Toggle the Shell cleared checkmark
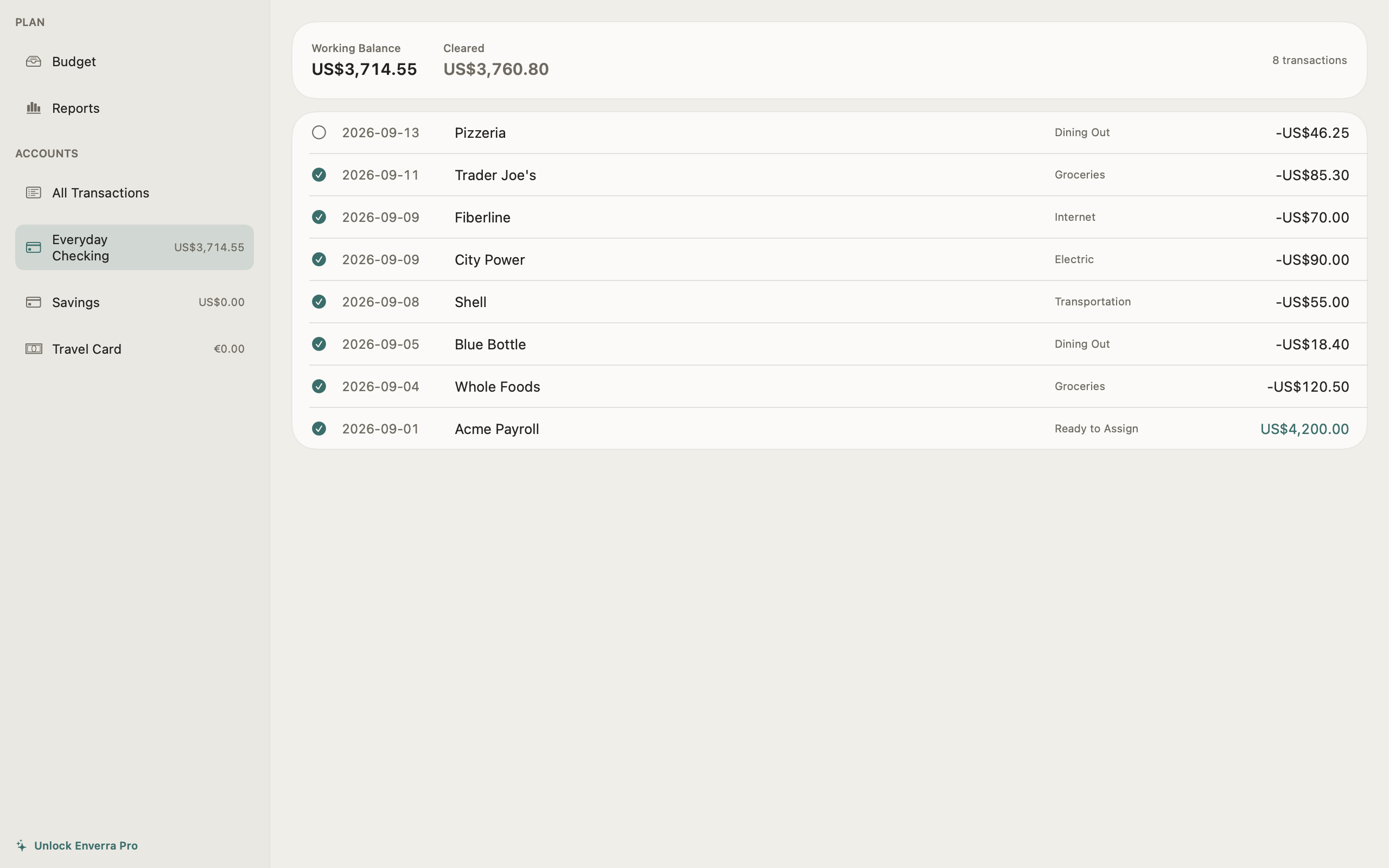Viewport: 1389px width, 868px height. [x=319, y=302]
